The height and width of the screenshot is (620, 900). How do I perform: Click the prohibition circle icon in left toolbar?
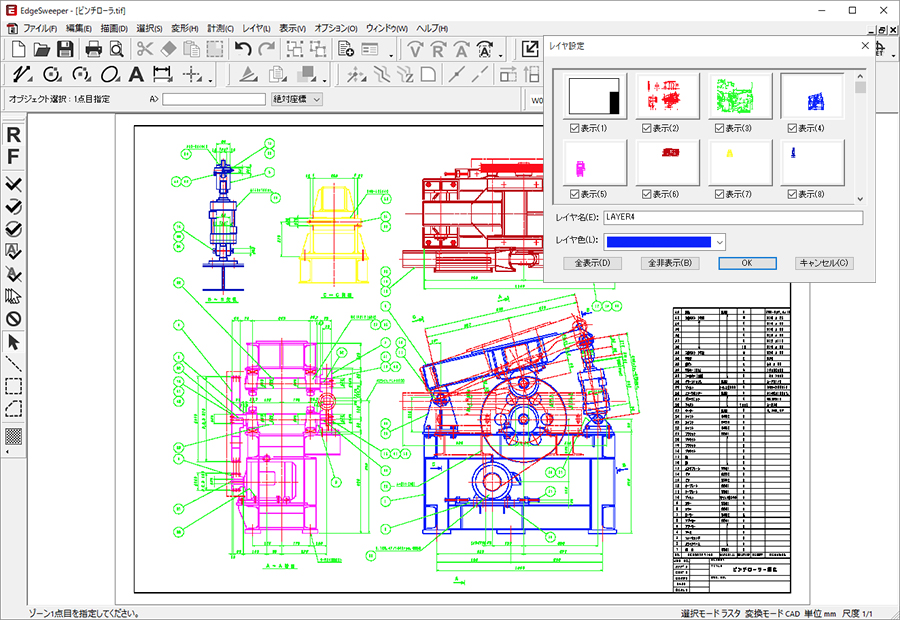pyautogui.click(x=14, y=319)
